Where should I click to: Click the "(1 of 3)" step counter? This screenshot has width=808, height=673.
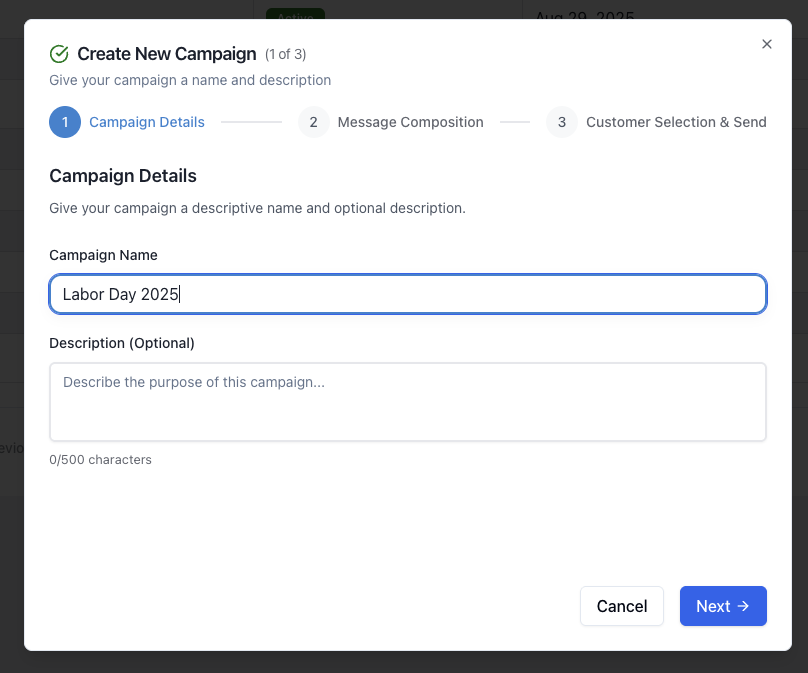point(285,54)
